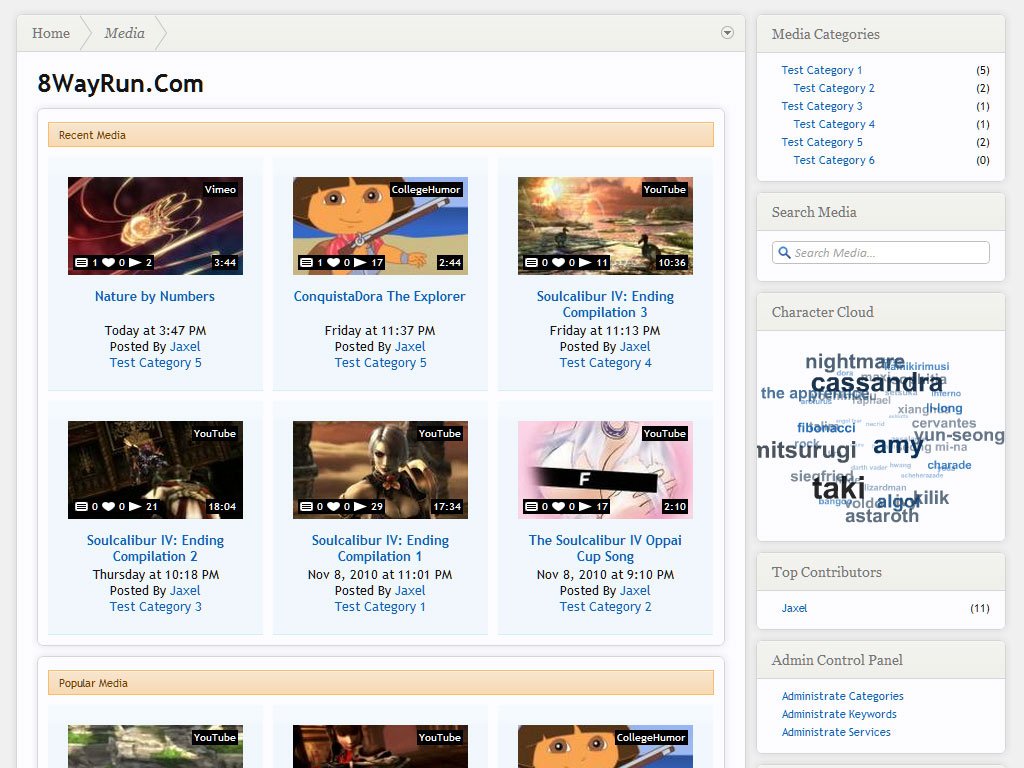Click YouTube badge on Ending Compilation 3
The width and height of the screenshot is (1024, 768).
[664, 189]
